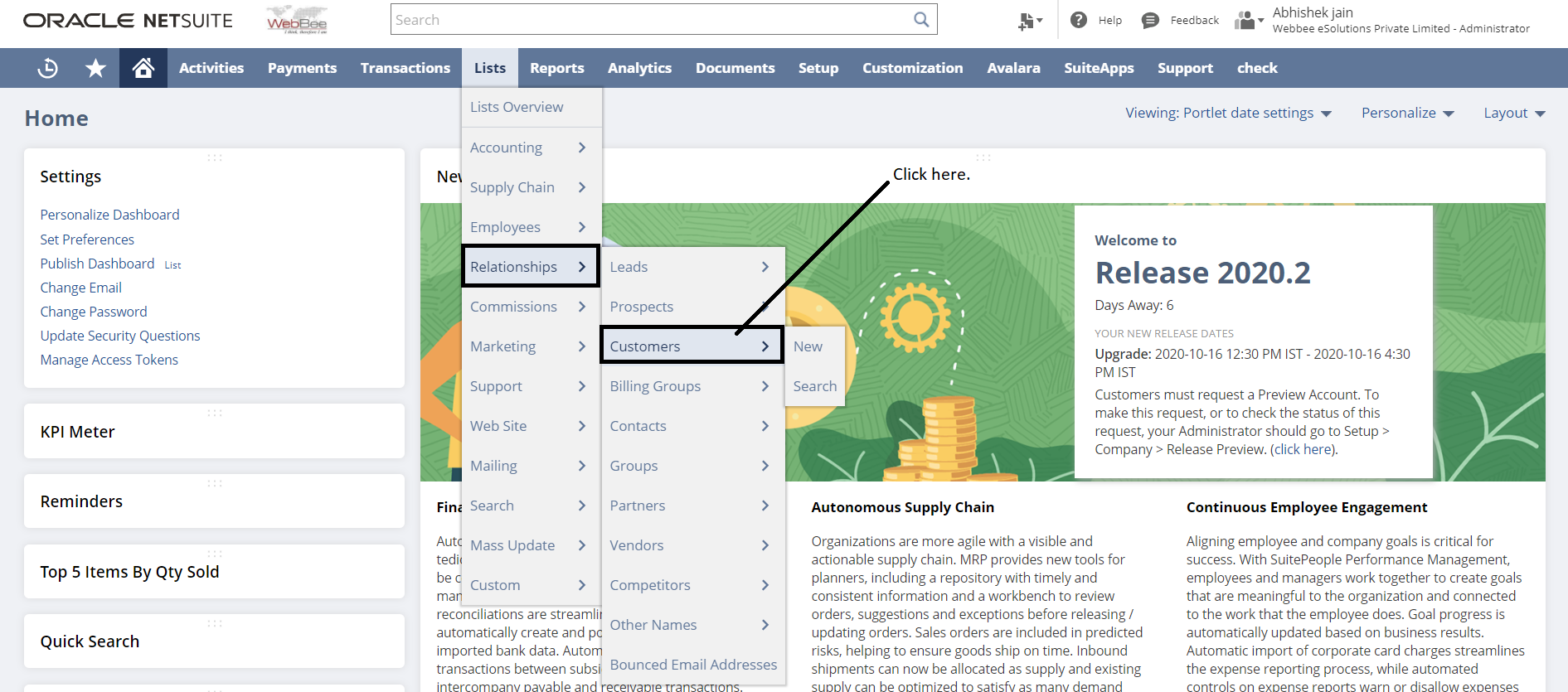Expand the Vendors submenu
The width and height of the screenshot is (1568, 692).
tap(693, 545)
